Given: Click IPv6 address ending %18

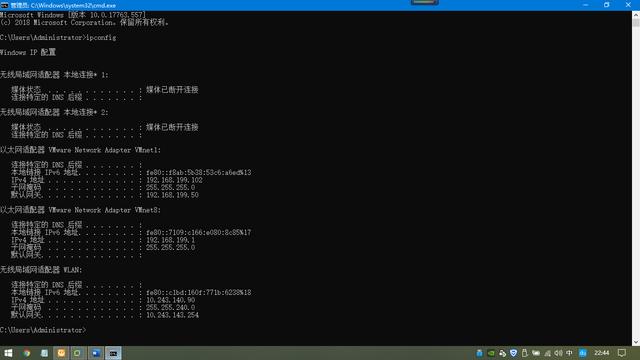Looking at the screenshot, I should [x=199, y=293].
